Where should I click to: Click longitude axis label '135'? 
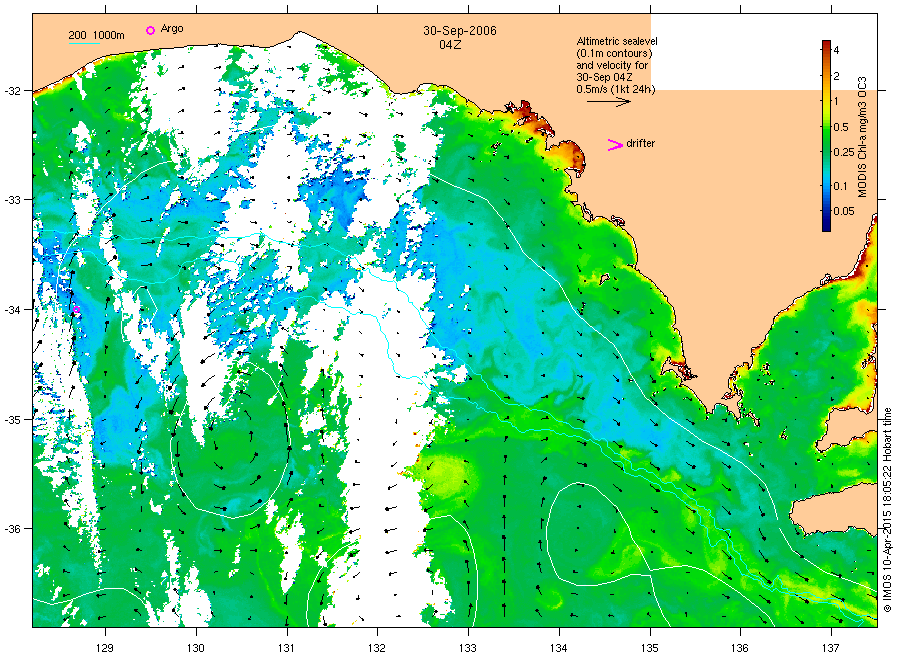(650, 648)
